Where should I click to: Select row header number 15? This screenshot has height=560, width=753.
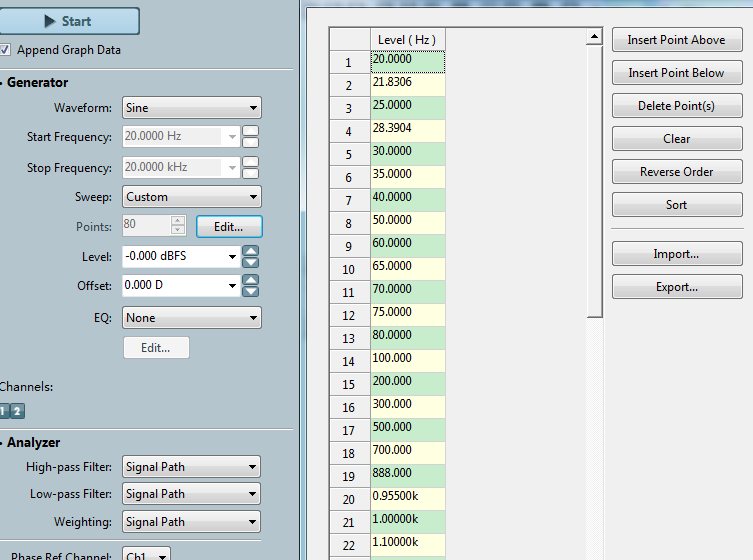350,384
